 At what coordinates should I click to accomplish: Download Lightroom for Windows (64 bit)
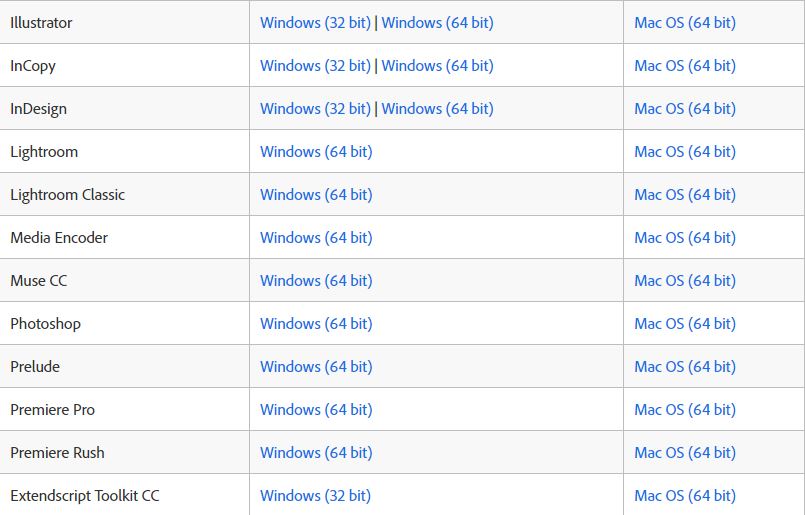coord(316,152)
